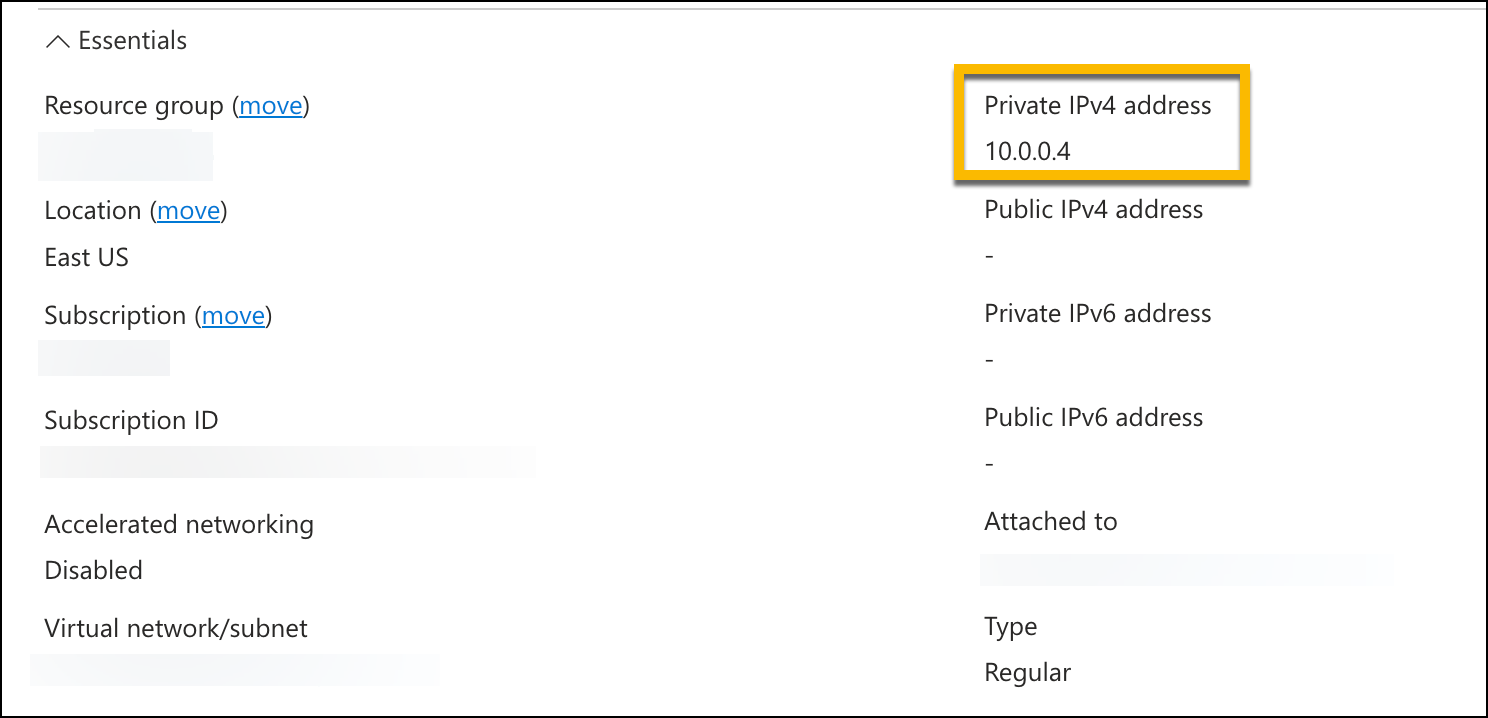Click the Resource group name value
Viewport: 1488px width, 718px height.
click(x=125, y=155)
